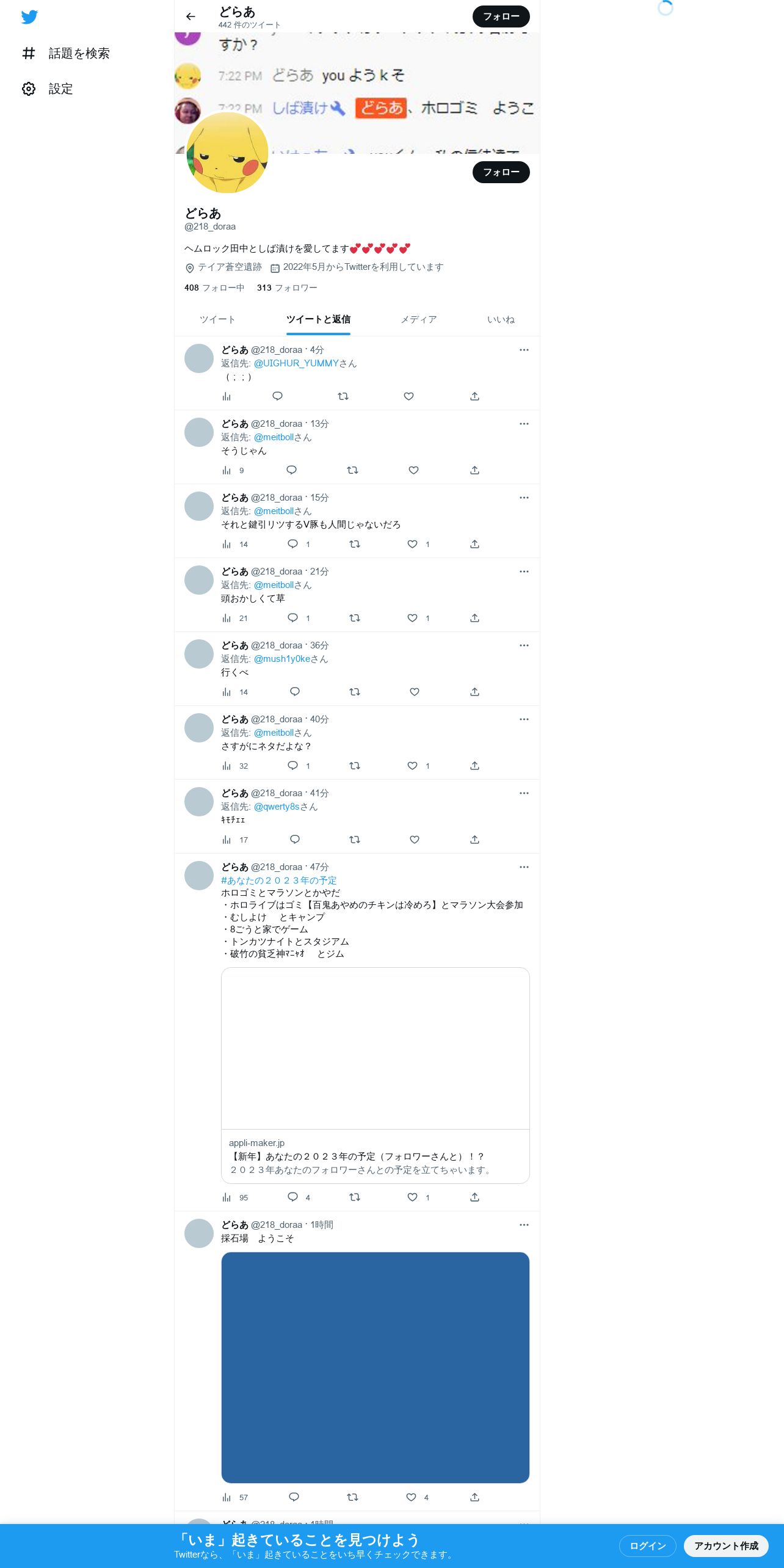
Task: Select the ツイート tab
Action: 217,319
